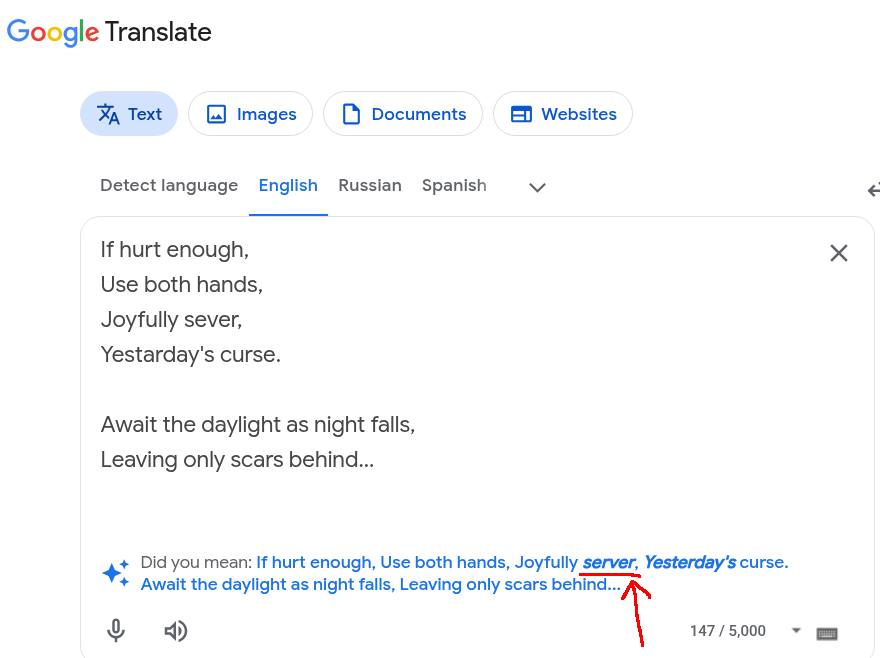Click the speaker listen icon
Screen dimensions: 880x658
tap(176, 631)
